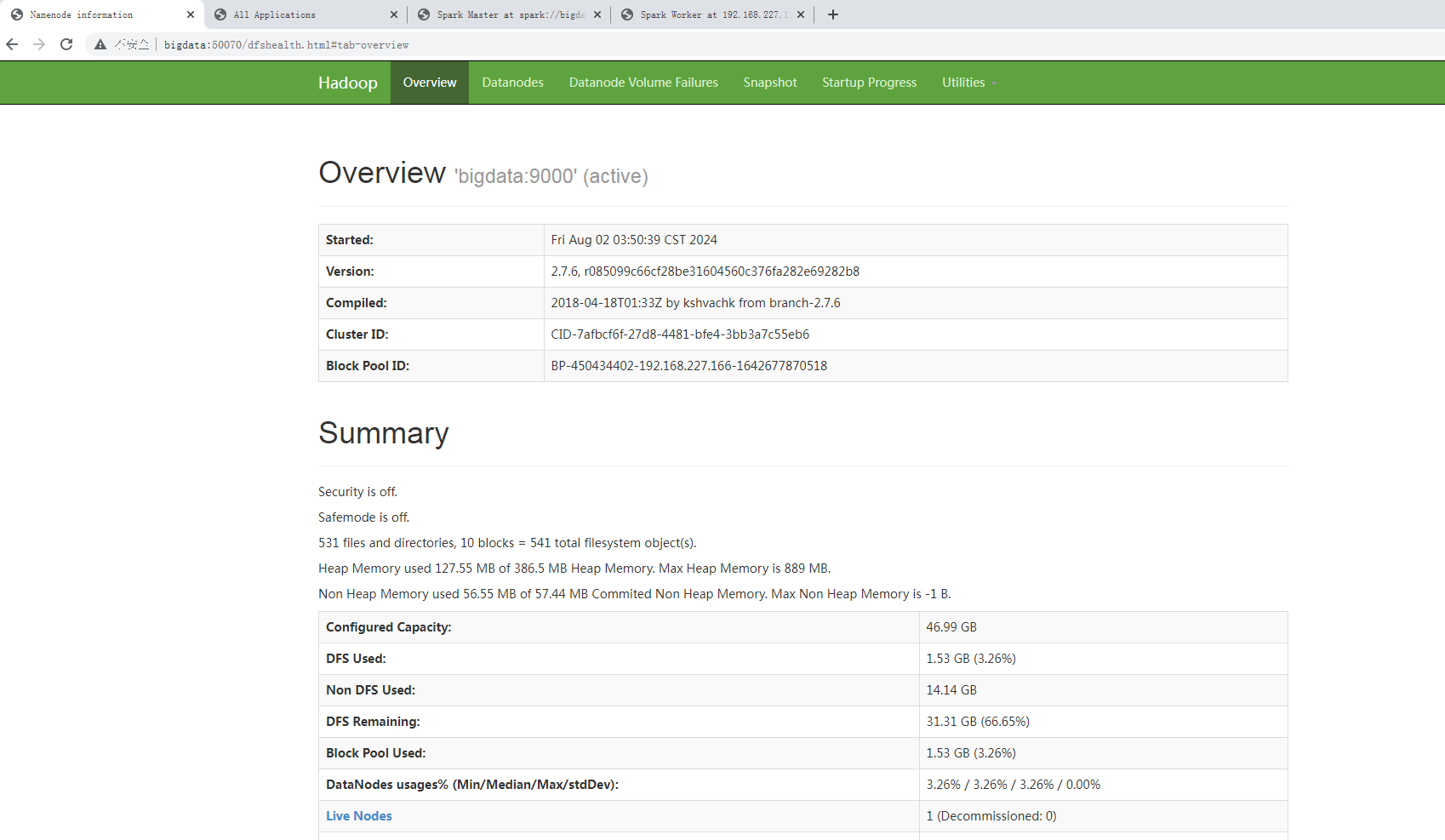This screenshot has height=840, width=1445.
Task: Go to the Snapshot page
Action: 770,83
